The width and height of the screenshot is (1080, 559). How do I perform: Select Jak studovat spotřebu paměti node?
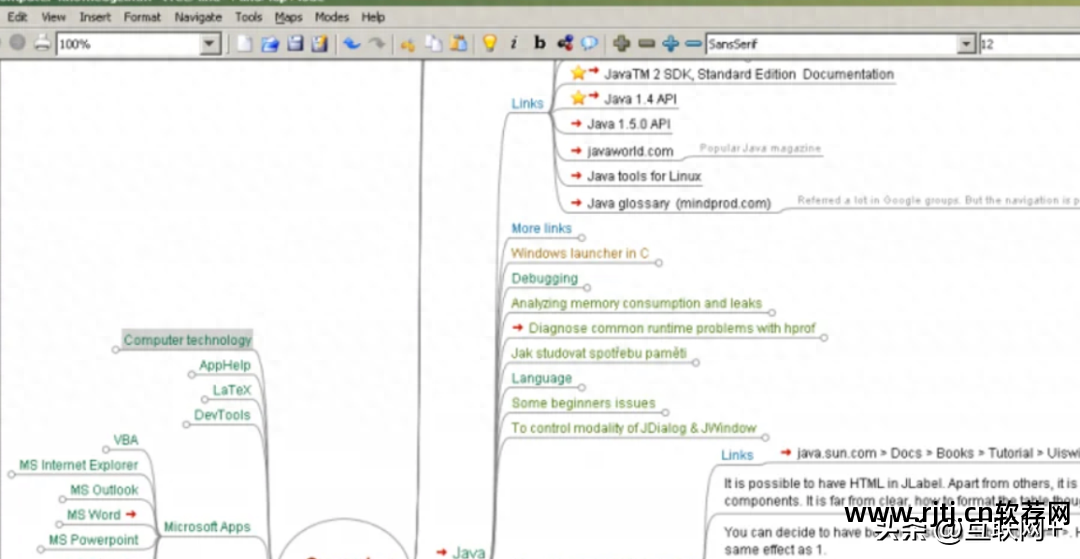pyautogui.click(x=599, y=353)
